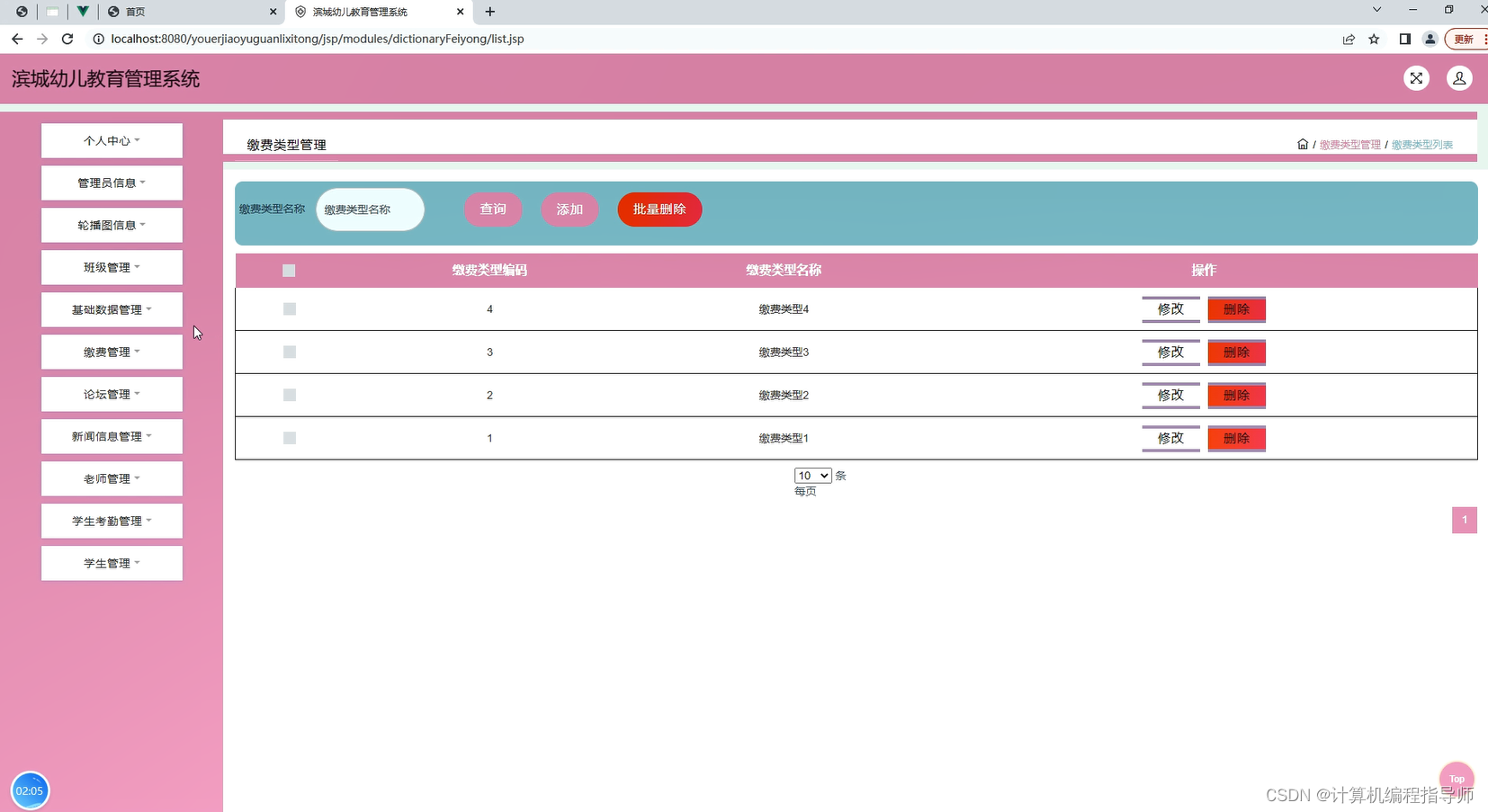This screenshot has height=812, width=1488.
Task: Click the site information icon in address bar
Action: coord(98,39)
